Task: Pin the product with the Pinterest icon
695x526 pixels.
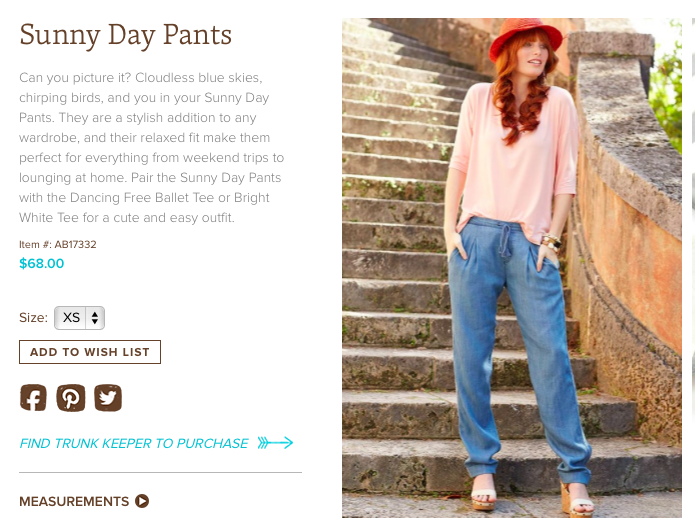Action: pyautogui.click(x=71, y=398)
